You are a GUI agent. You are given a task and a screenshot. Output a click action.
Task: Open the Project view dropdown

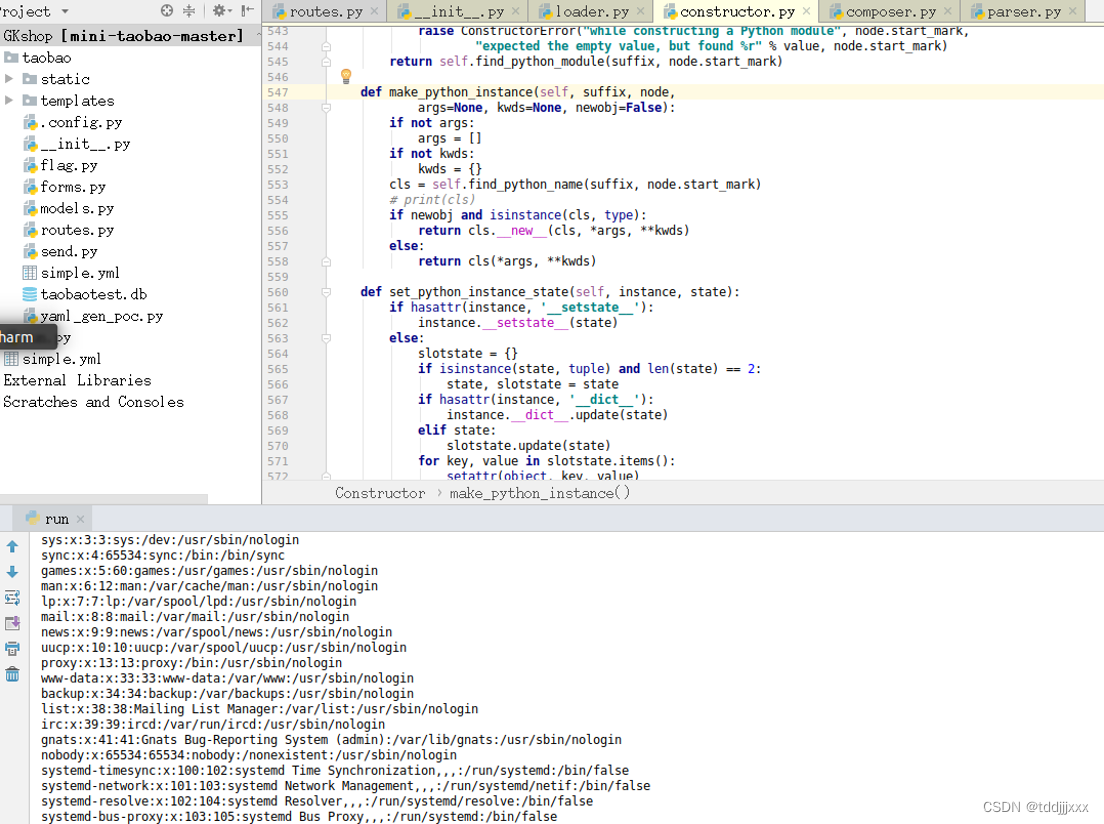65,11
